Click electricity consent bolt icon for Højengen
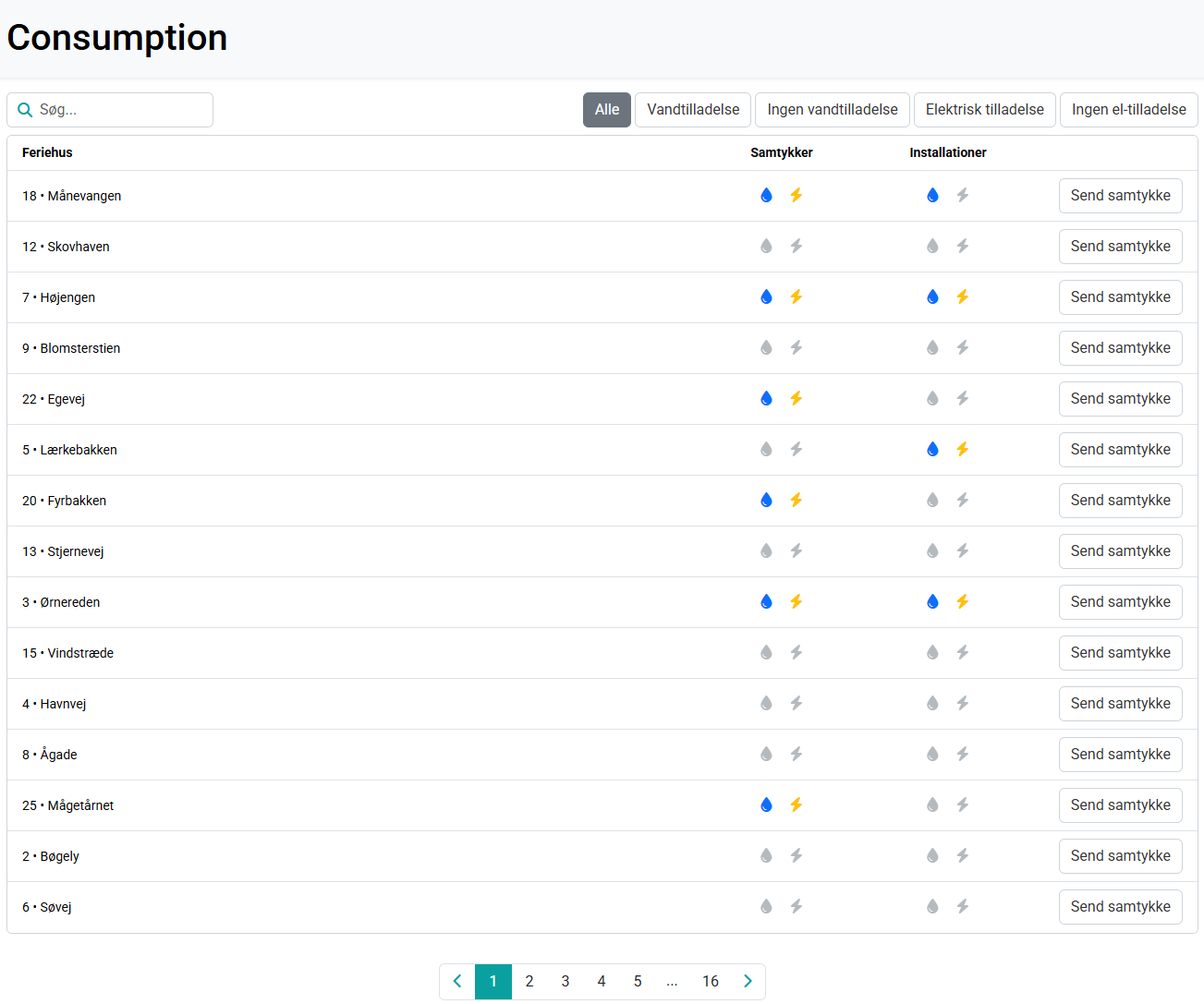The height and width of the screenshot is (1004, 1204). tap(796, 296)
